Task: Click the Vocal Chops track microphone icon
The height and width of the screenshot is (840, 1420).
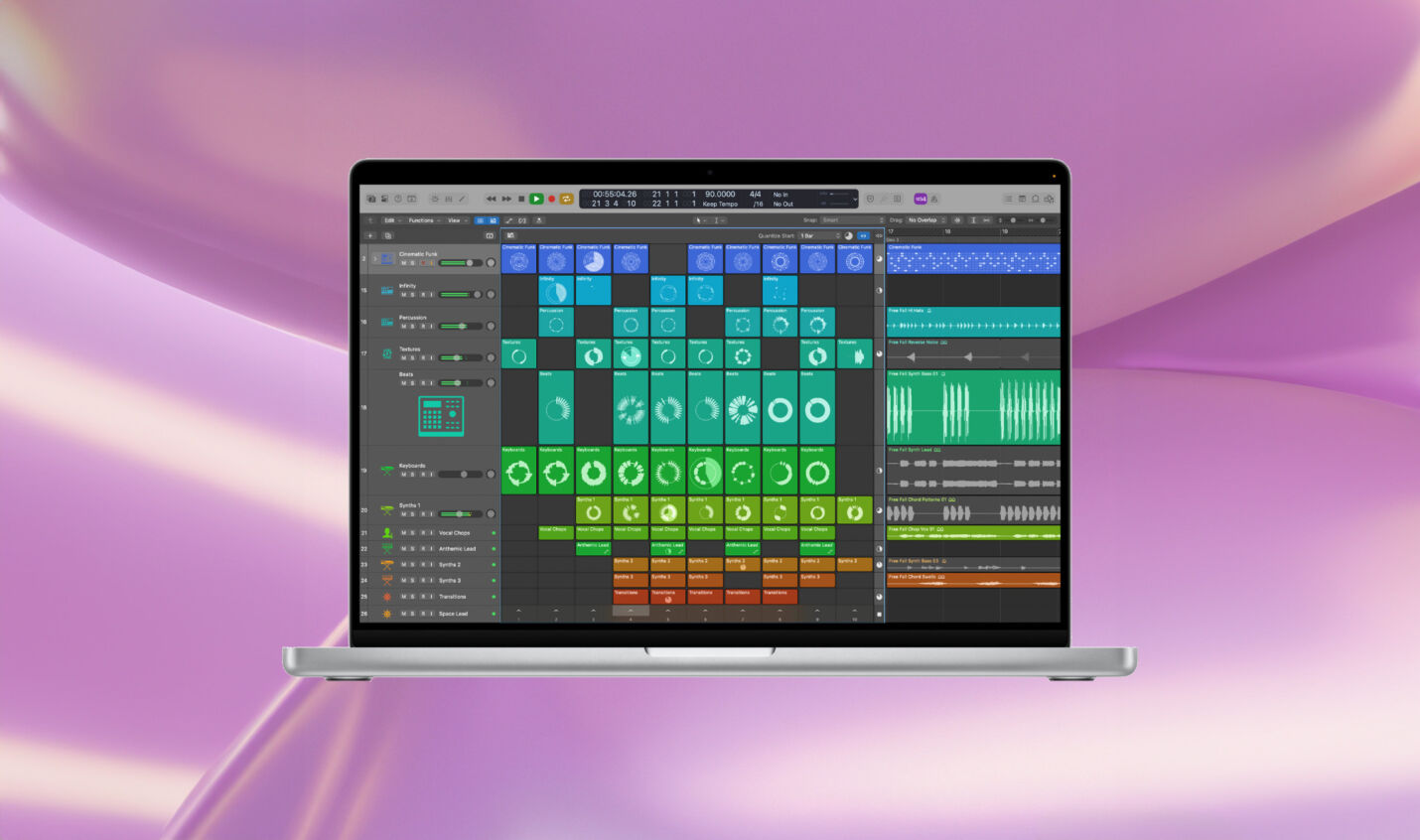Action: coord(387,533)
